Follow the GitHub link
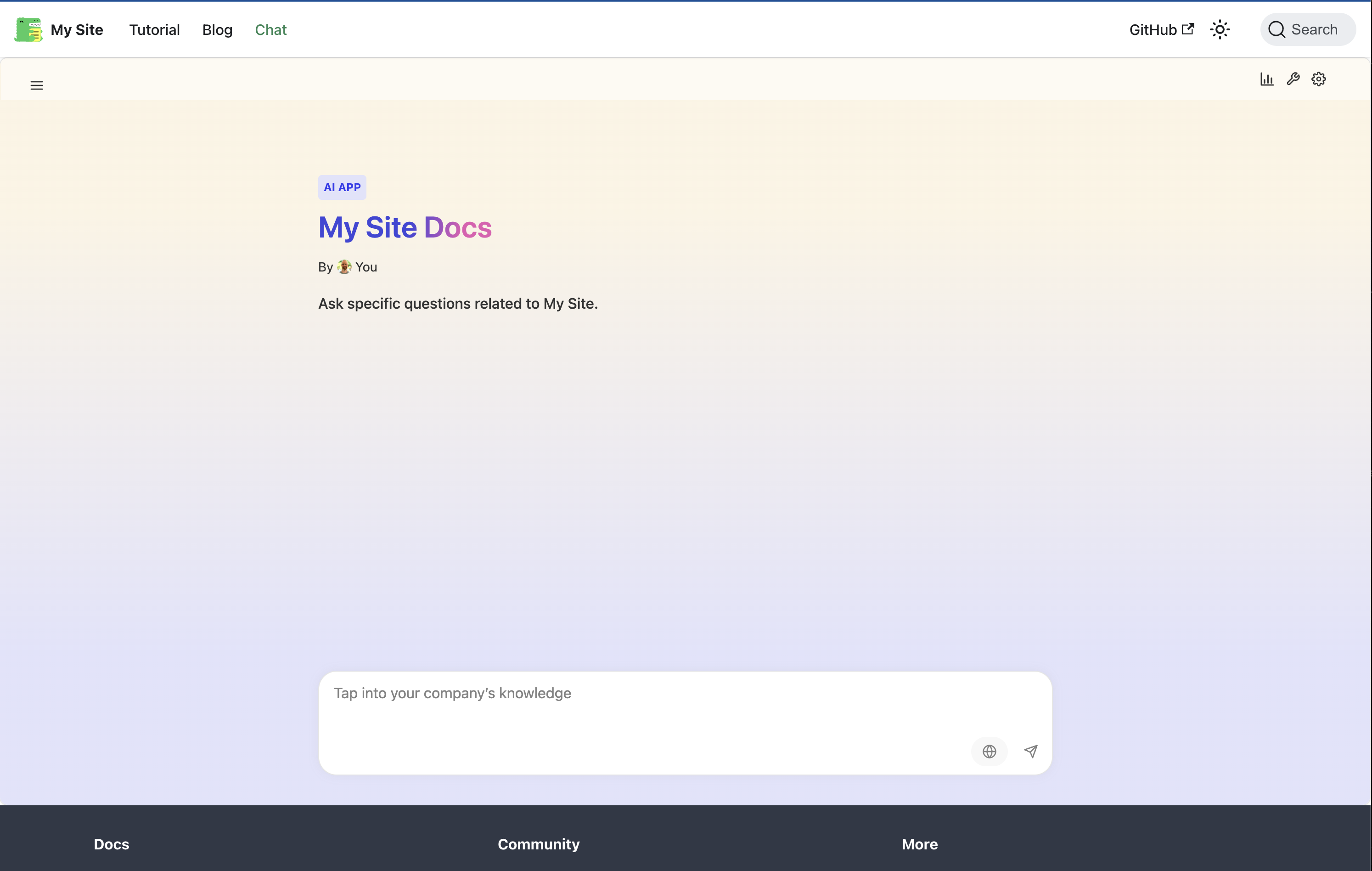 click(x=1153, y=30)
